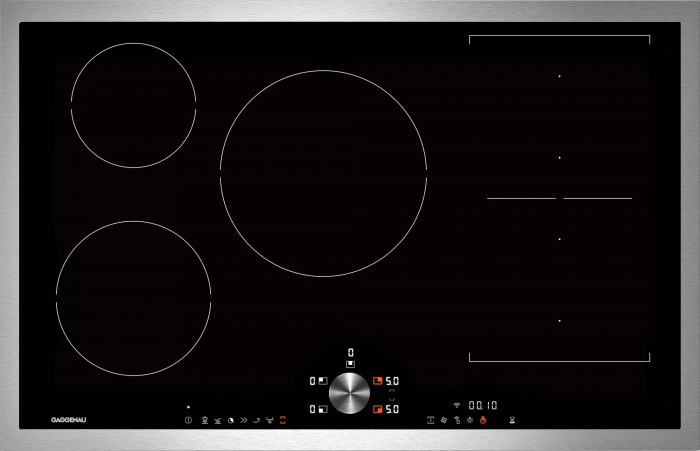Select the lower right orange zone indicator
The width and height of the screenshot is (700, 451).
[x=378, y=409]
